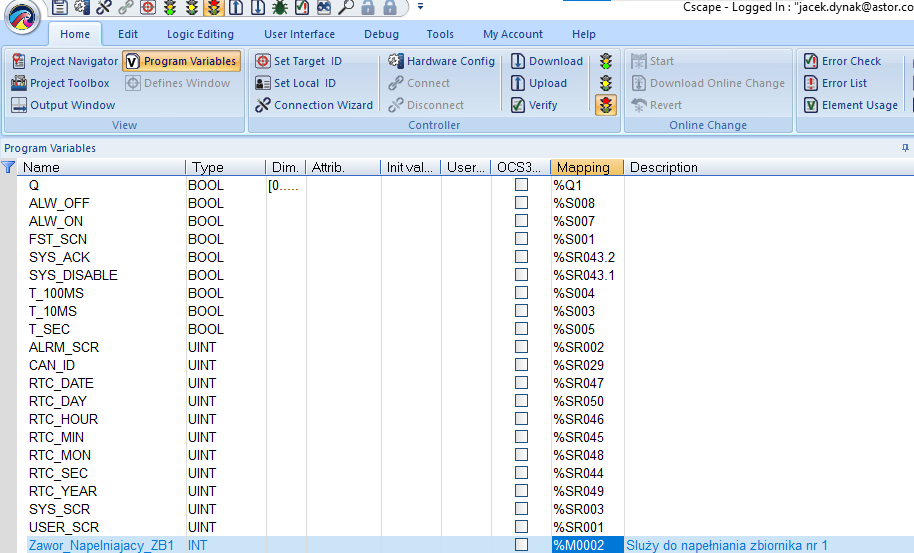
Task: Click the second padlock icon in quick toolbar
Action: [x=390, y=7]
